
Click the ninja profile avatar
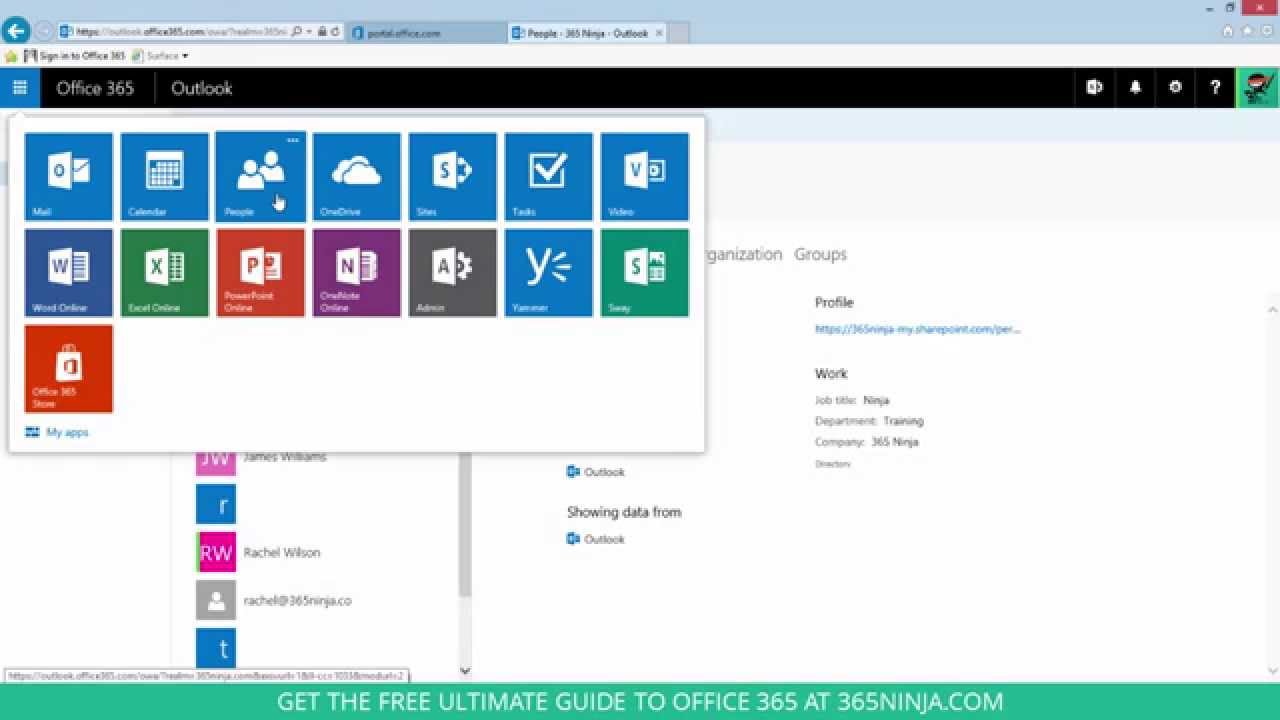point(1258,88)
